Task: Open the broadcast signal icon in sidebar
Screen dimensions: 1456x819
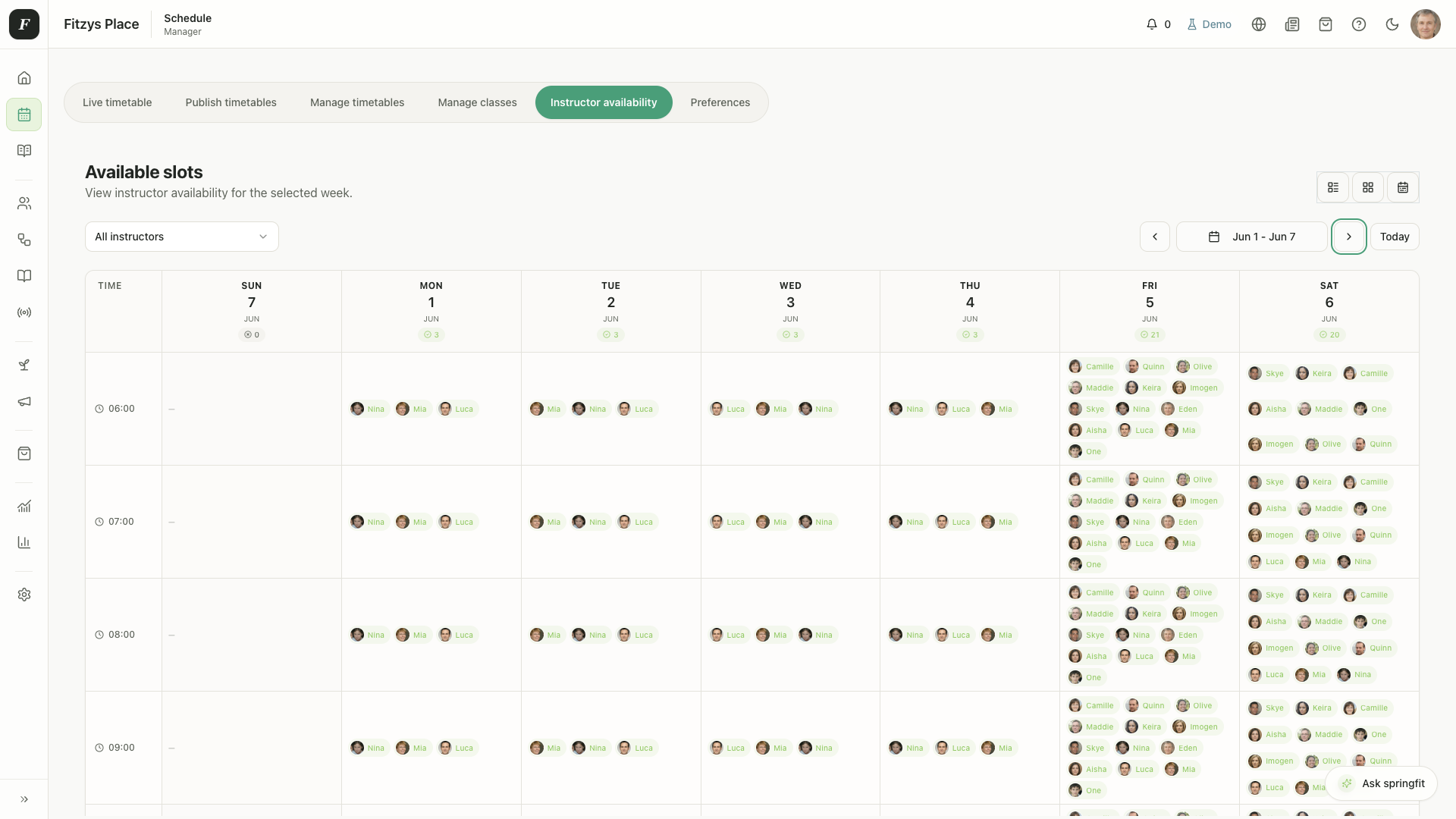Action: pyautogui.click(x=24, y=312)
